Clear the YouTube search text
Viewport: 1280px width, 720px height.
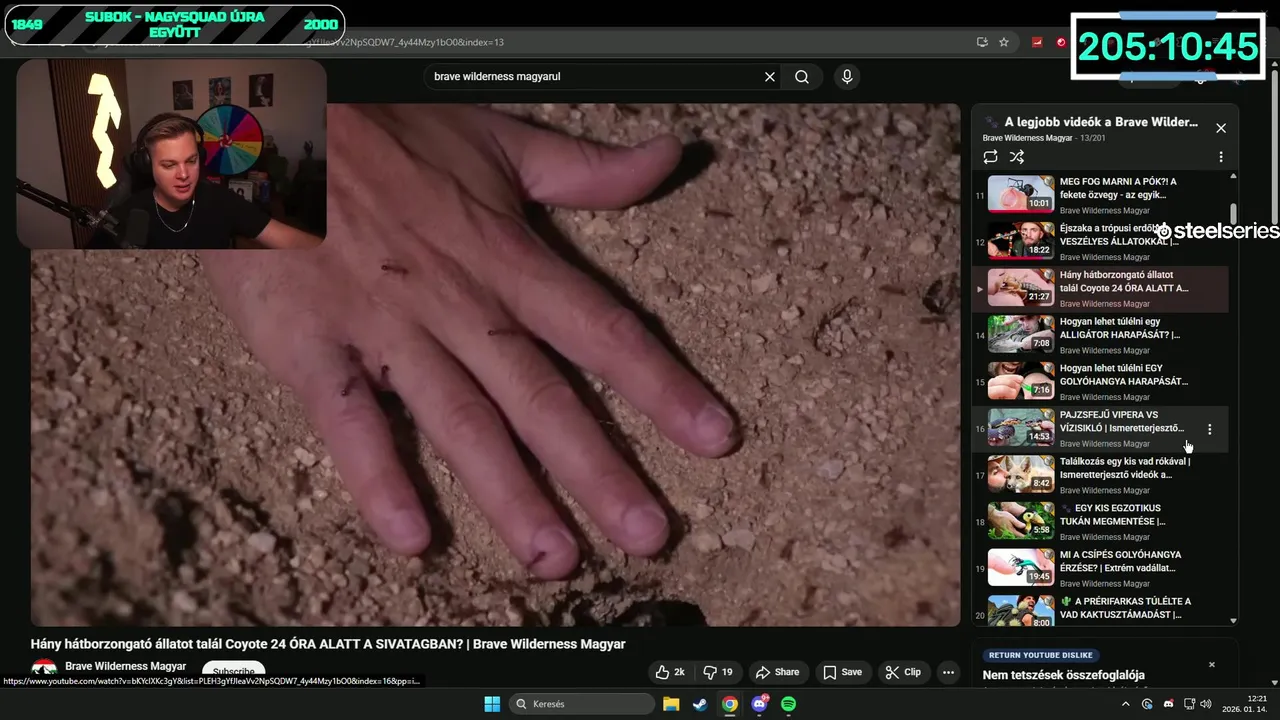[770, 77]
